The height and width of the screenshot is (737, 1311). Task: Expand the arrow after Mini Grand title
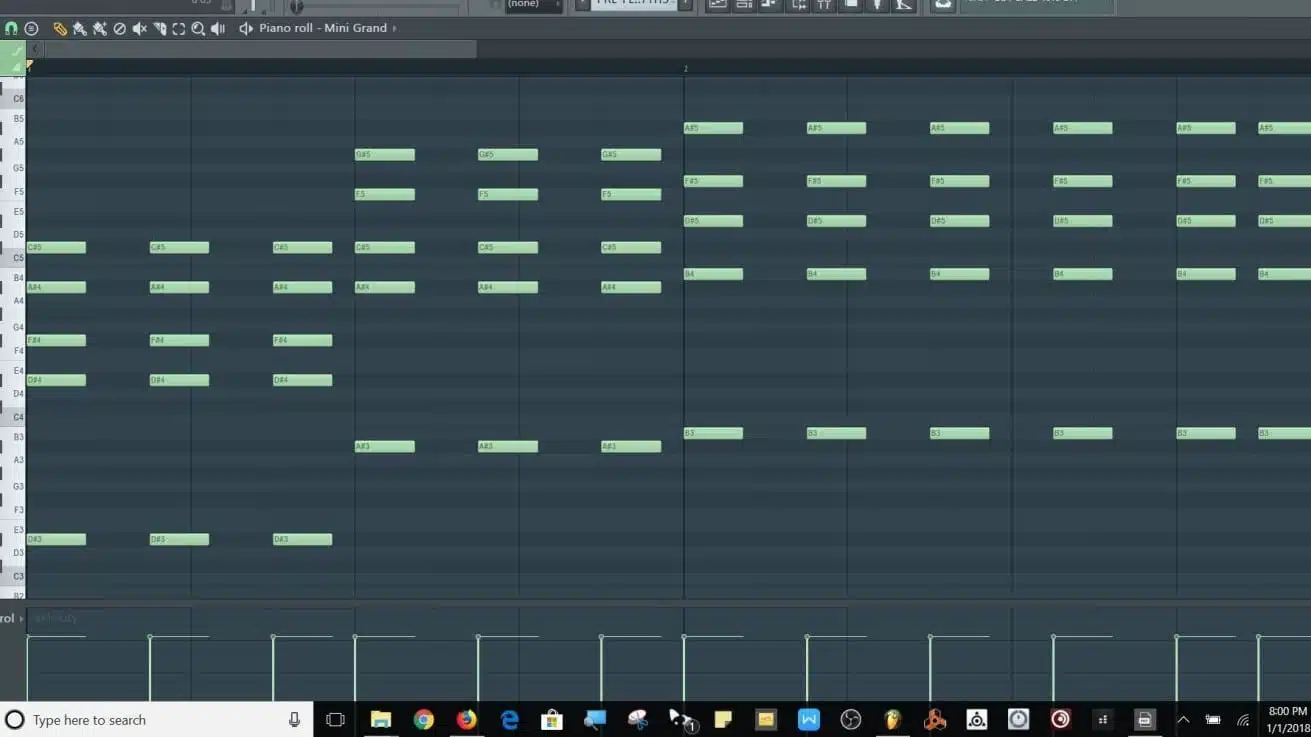(394, 28)
